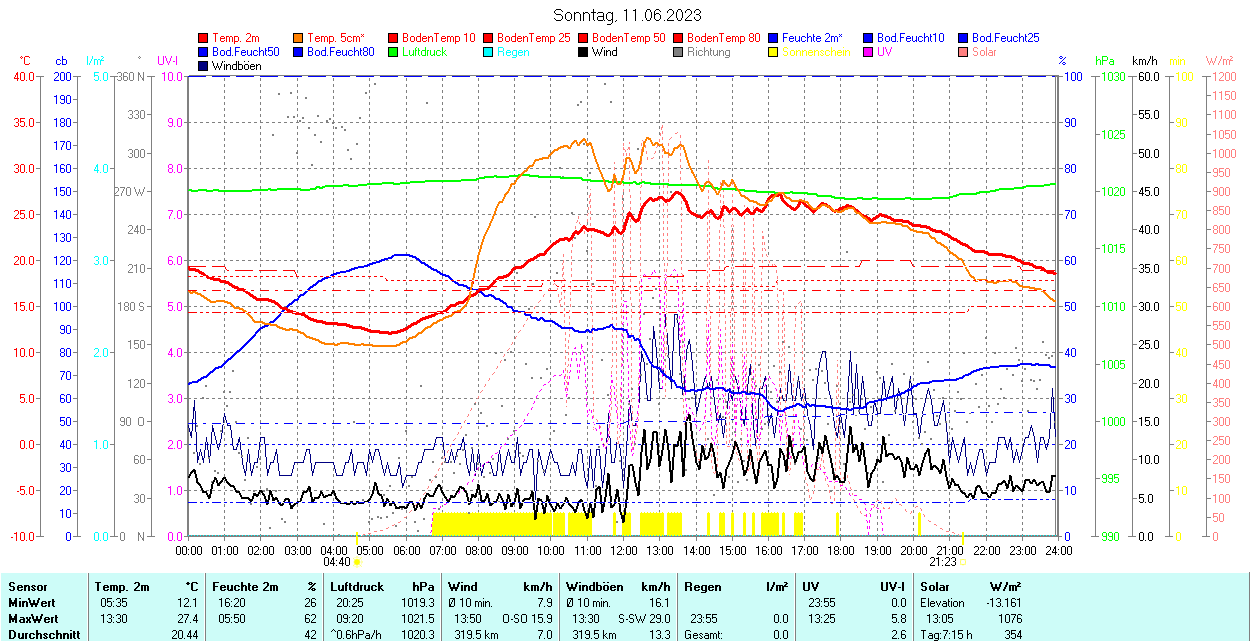Image resolution: width=1250 pixels, height=641 pixels.
Task: Click the dark Windböen legend swatch
Action: click(x=204, y=66)
